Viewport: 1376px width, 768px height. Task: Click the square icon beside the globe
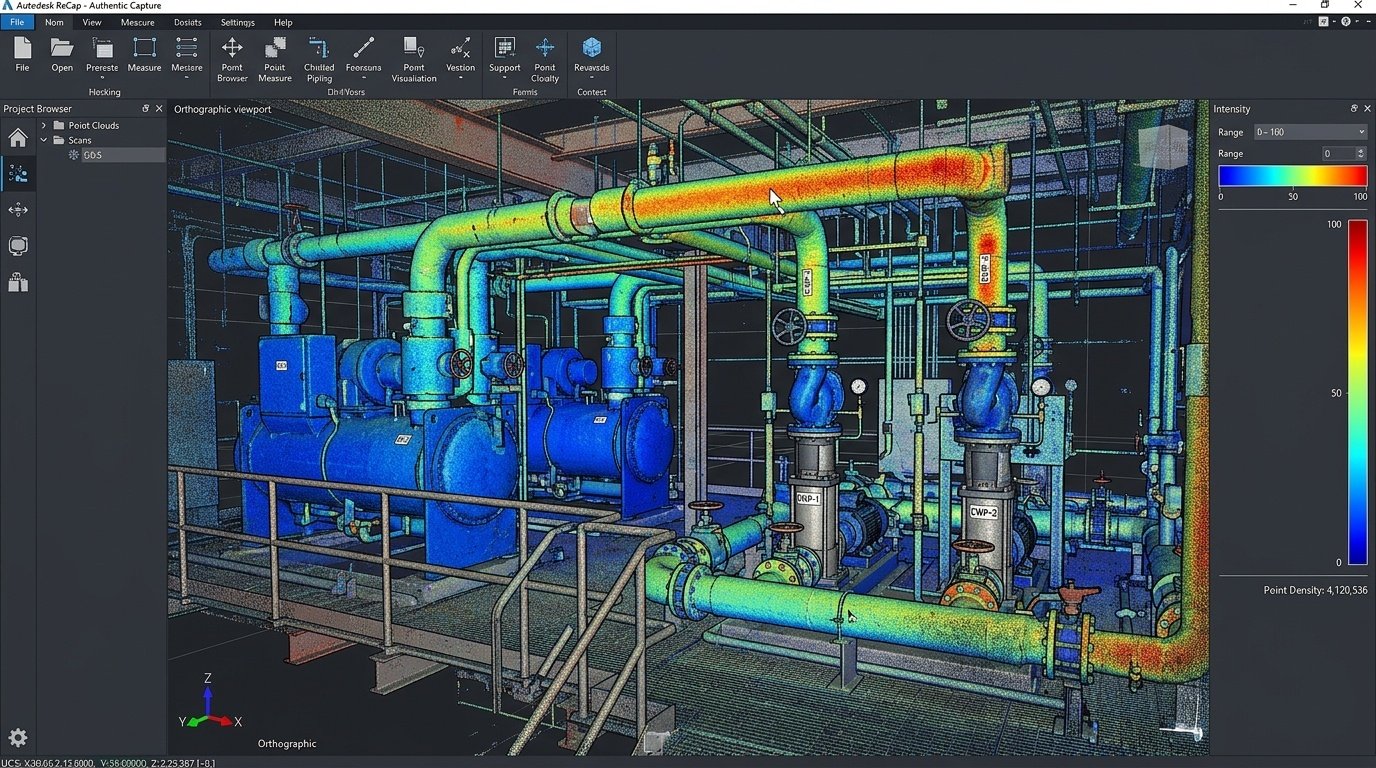tap(1324, 22)
